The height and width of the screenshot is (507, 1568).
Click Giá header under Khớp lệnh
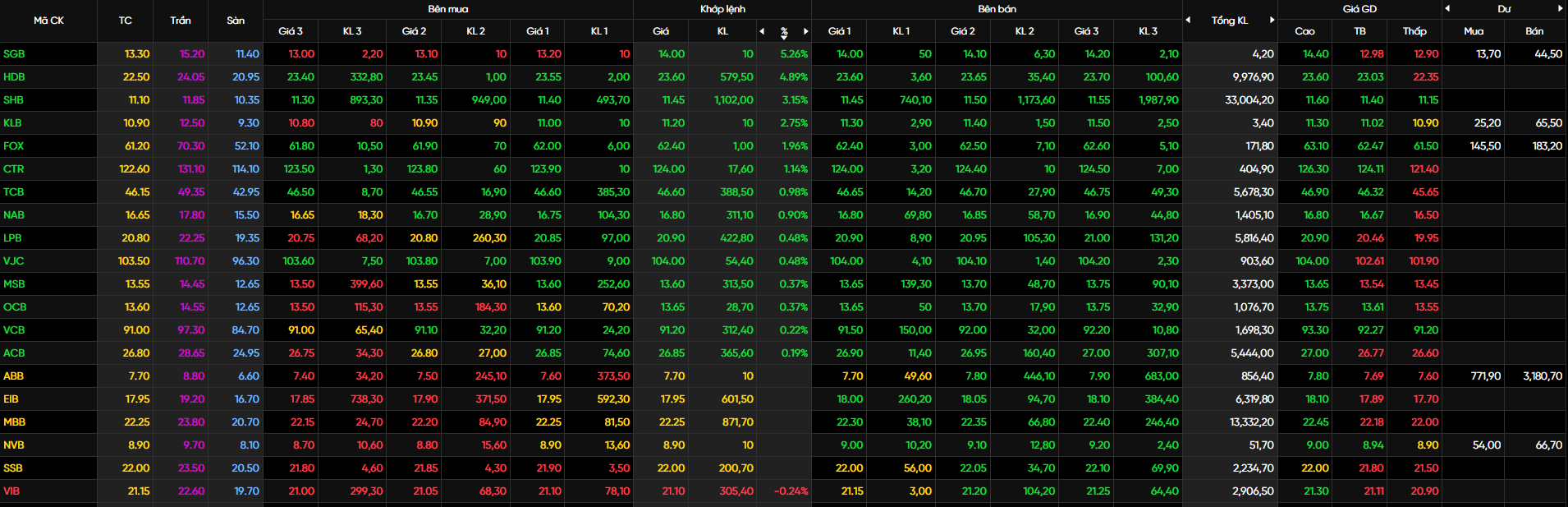click(661, 31)
